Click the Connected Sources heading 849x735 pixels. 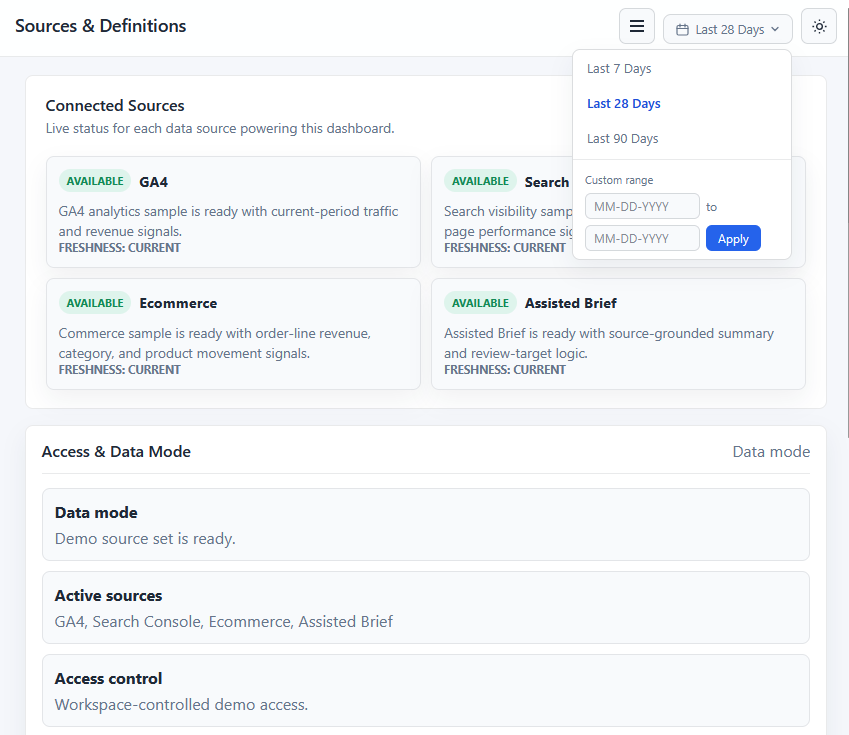pyautogui.click(x=115, y=106)
